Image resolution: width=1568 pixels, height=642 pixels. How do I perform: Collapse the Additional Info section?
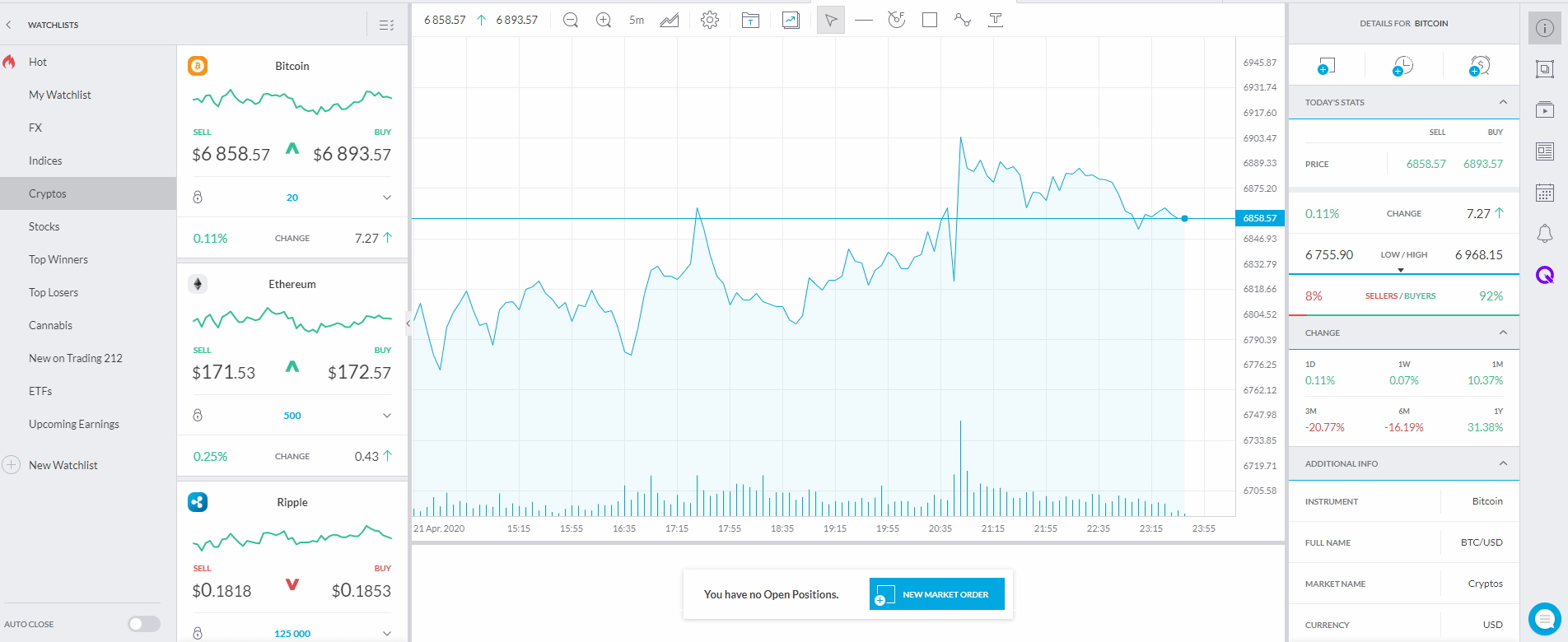coord(1503,463)
